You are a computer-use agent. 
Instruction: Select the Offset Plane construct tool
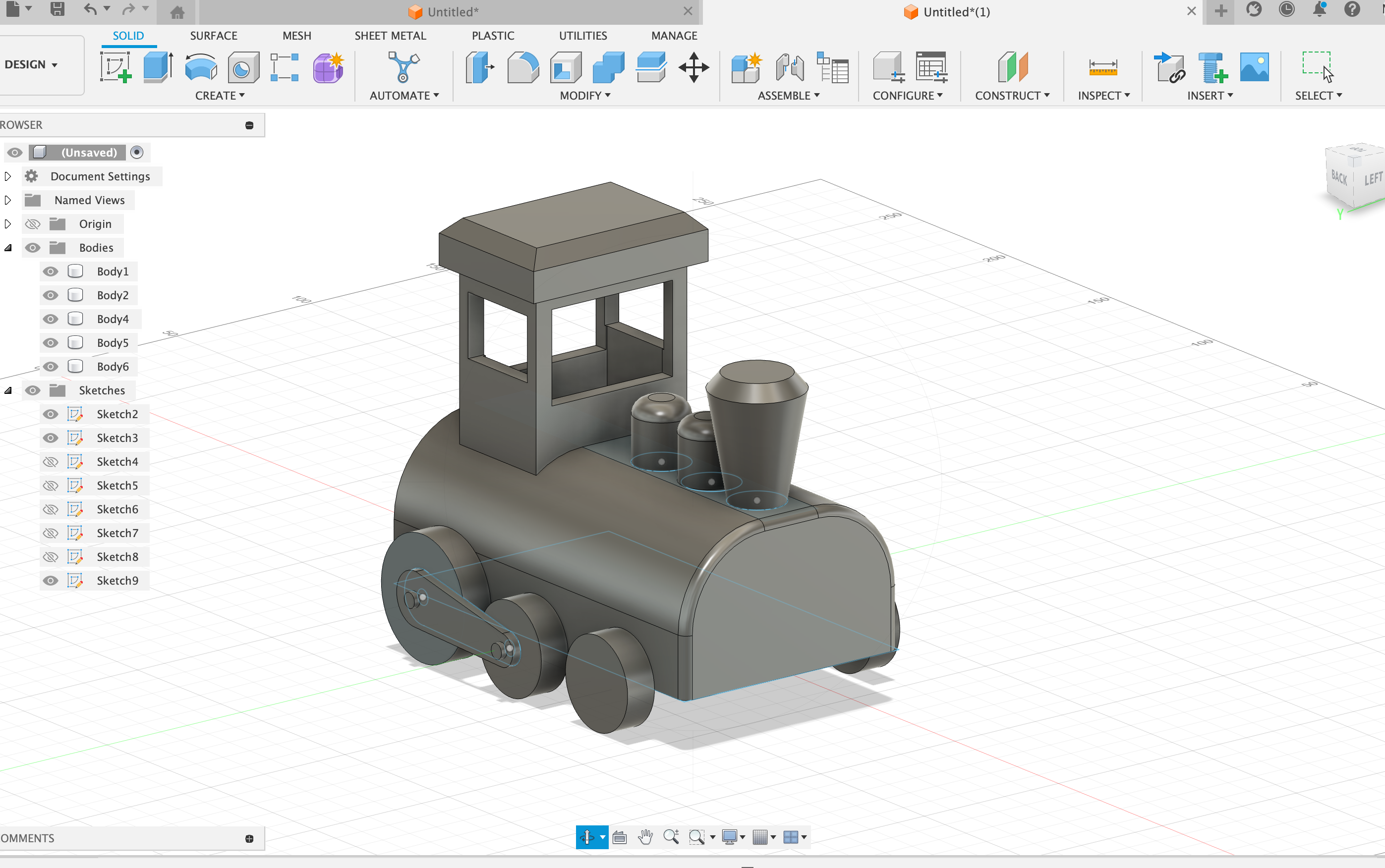[1013, 67]
